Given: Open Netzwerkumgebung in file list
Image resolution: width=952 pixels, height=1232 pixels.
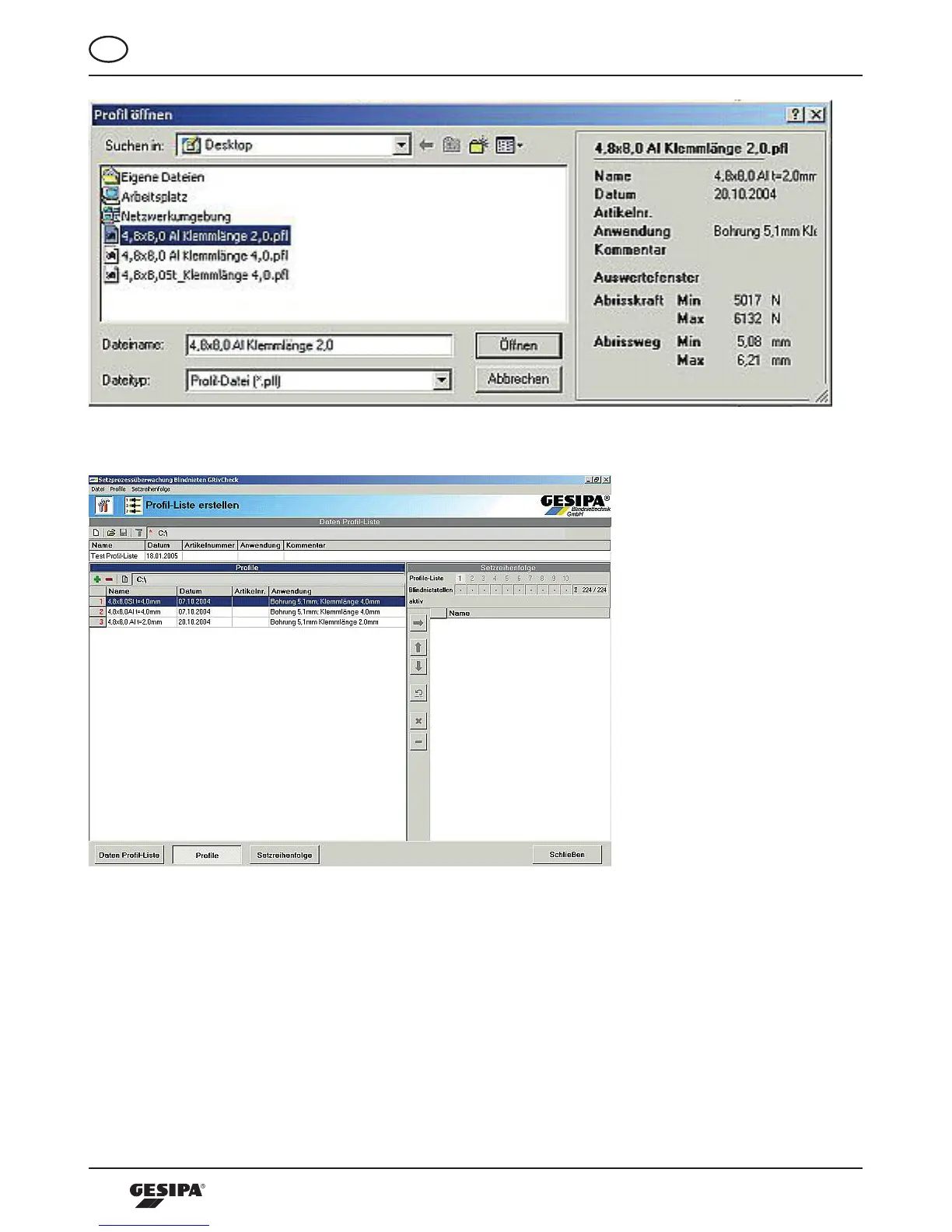Looking at the screenshot, I should coord(167,216).
